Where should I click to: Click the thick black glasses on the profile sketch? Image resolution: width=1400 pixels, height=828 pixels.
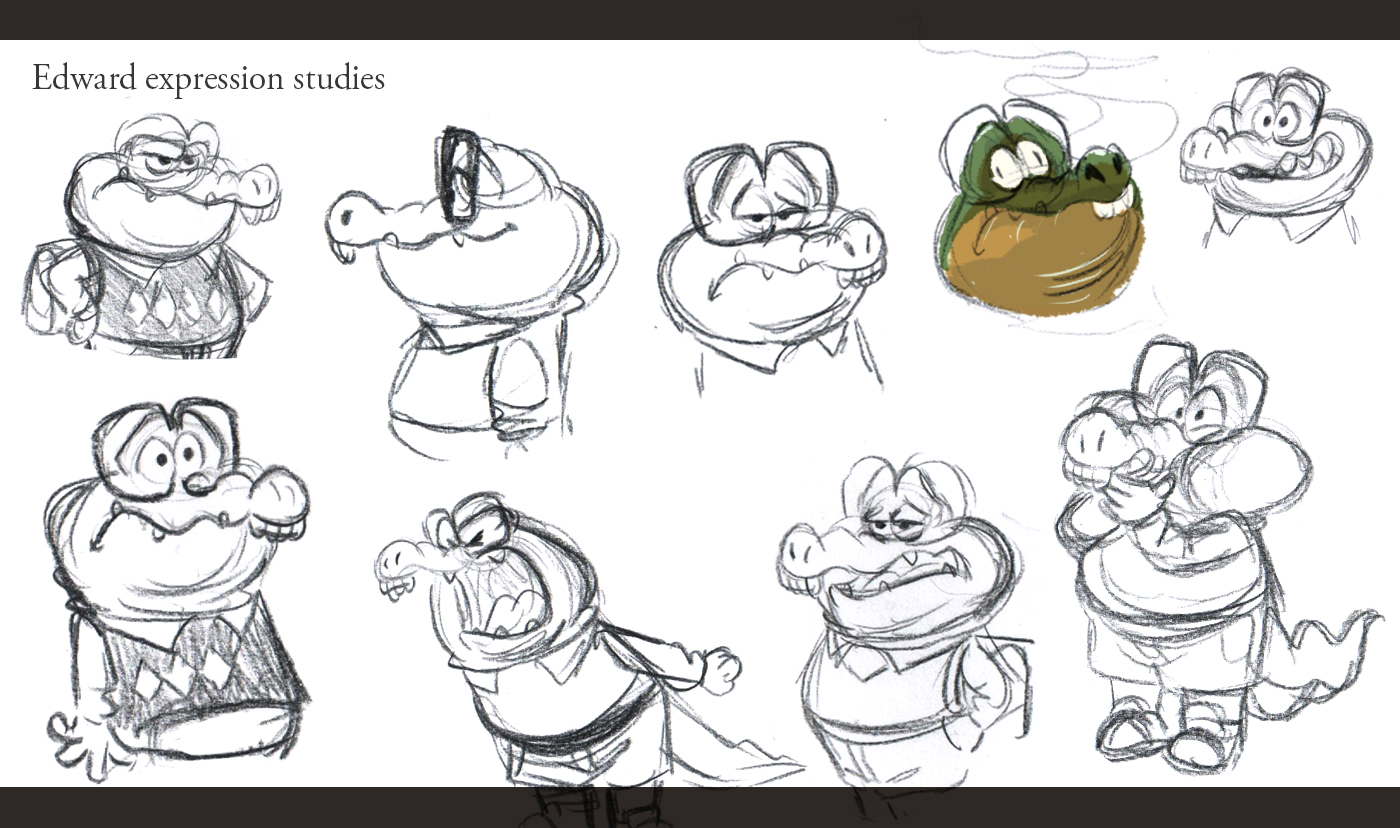pos(460,176)
